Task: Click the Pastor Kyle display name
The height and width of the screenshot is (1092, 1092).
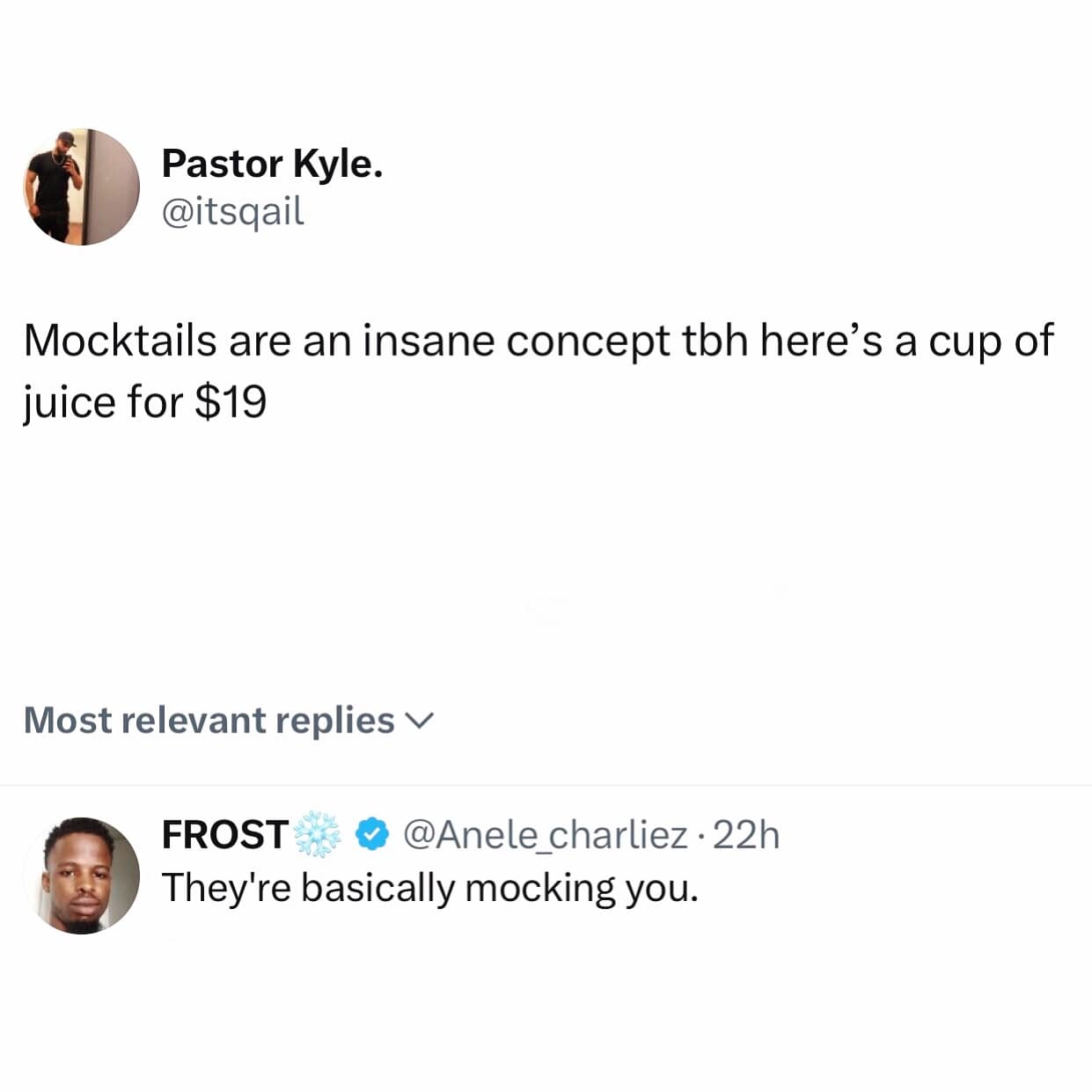Action: click(272, 164)
